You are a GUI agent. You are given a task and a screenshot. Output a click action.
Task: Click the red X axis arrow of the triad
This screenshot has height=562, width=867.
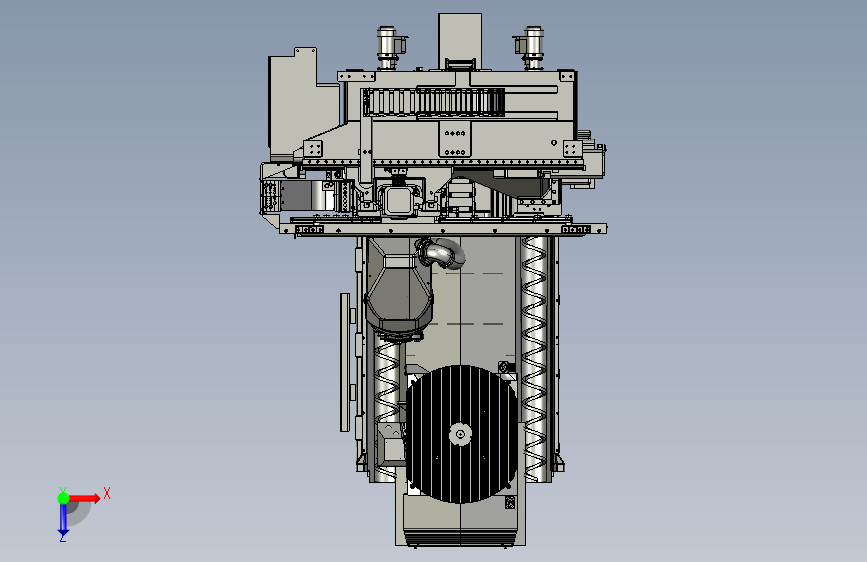84,498
